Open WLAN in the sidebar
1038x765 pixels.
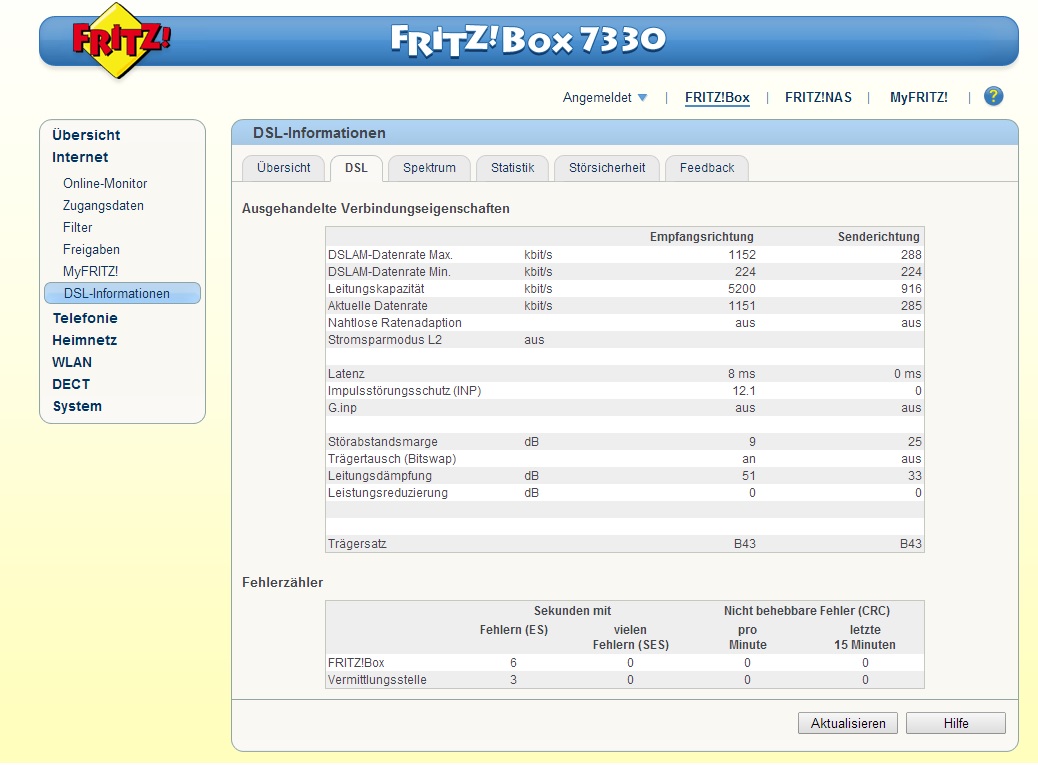[x=72, y=362]
